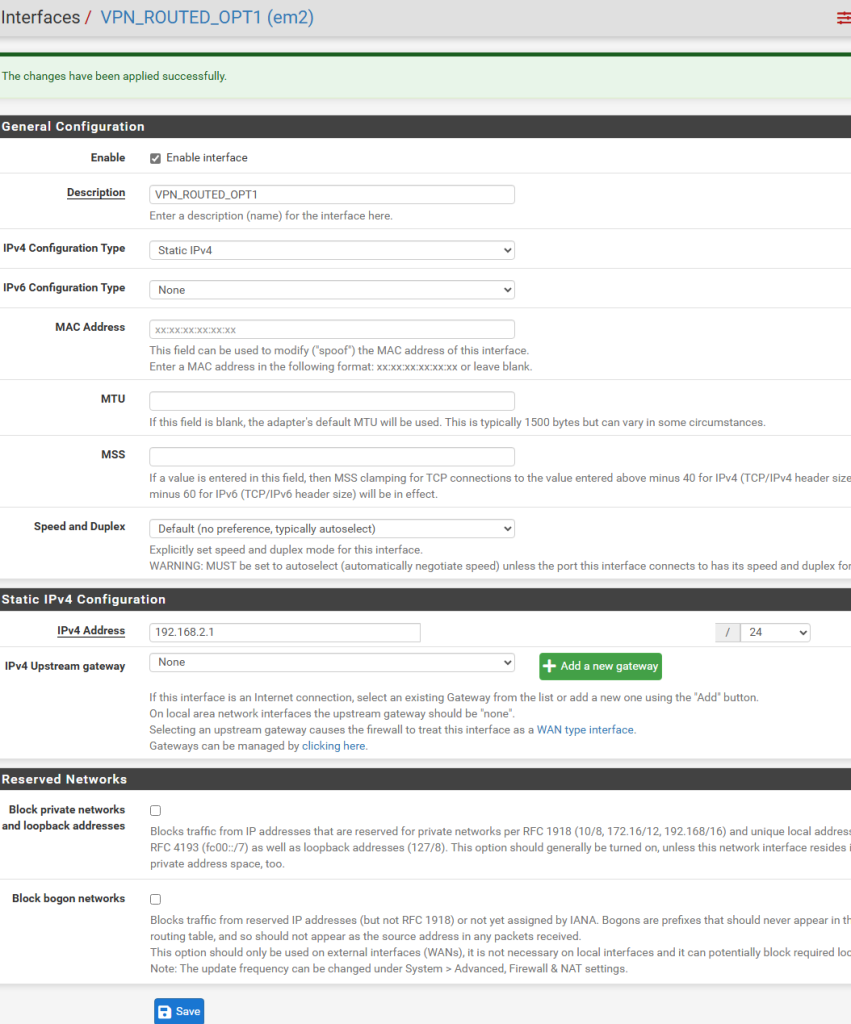
Task: Open the subnet mask dropdown showing 24
Action: pos(774,633)
